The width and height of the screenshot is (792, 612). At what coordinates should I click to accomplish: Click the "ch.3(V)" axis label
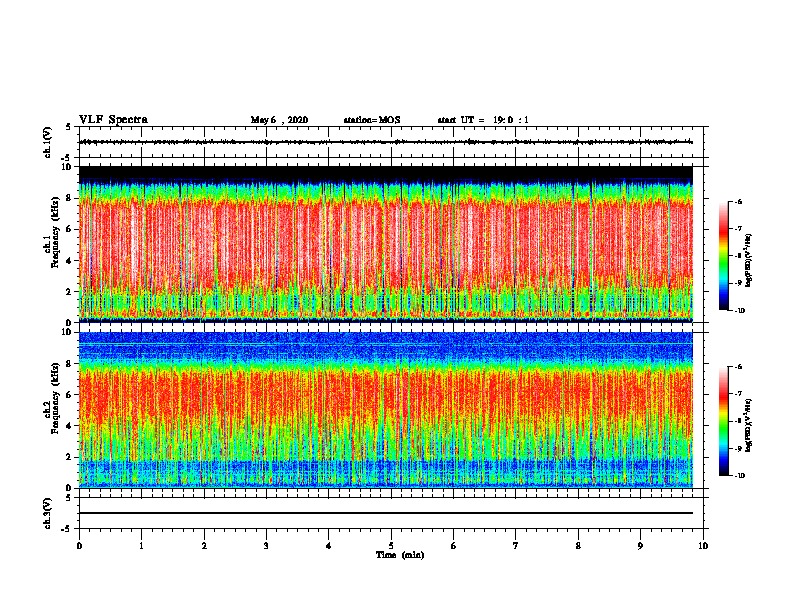pos(47,513)
